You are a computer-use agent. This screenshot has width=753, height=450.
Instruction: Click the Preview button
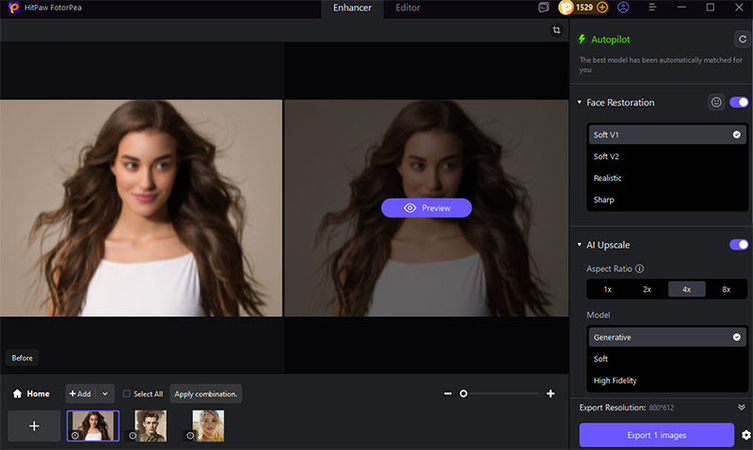pos(426,208)
